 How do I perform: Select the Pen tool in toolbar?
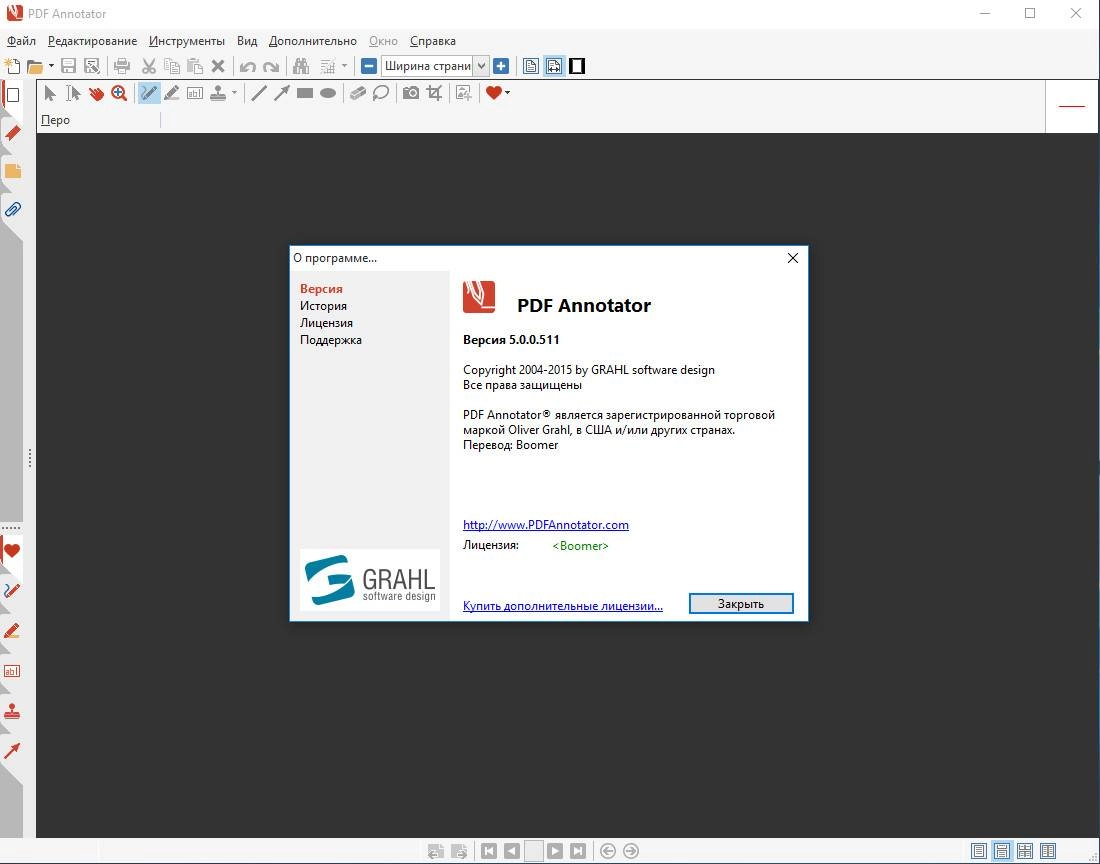click(149, 93)
